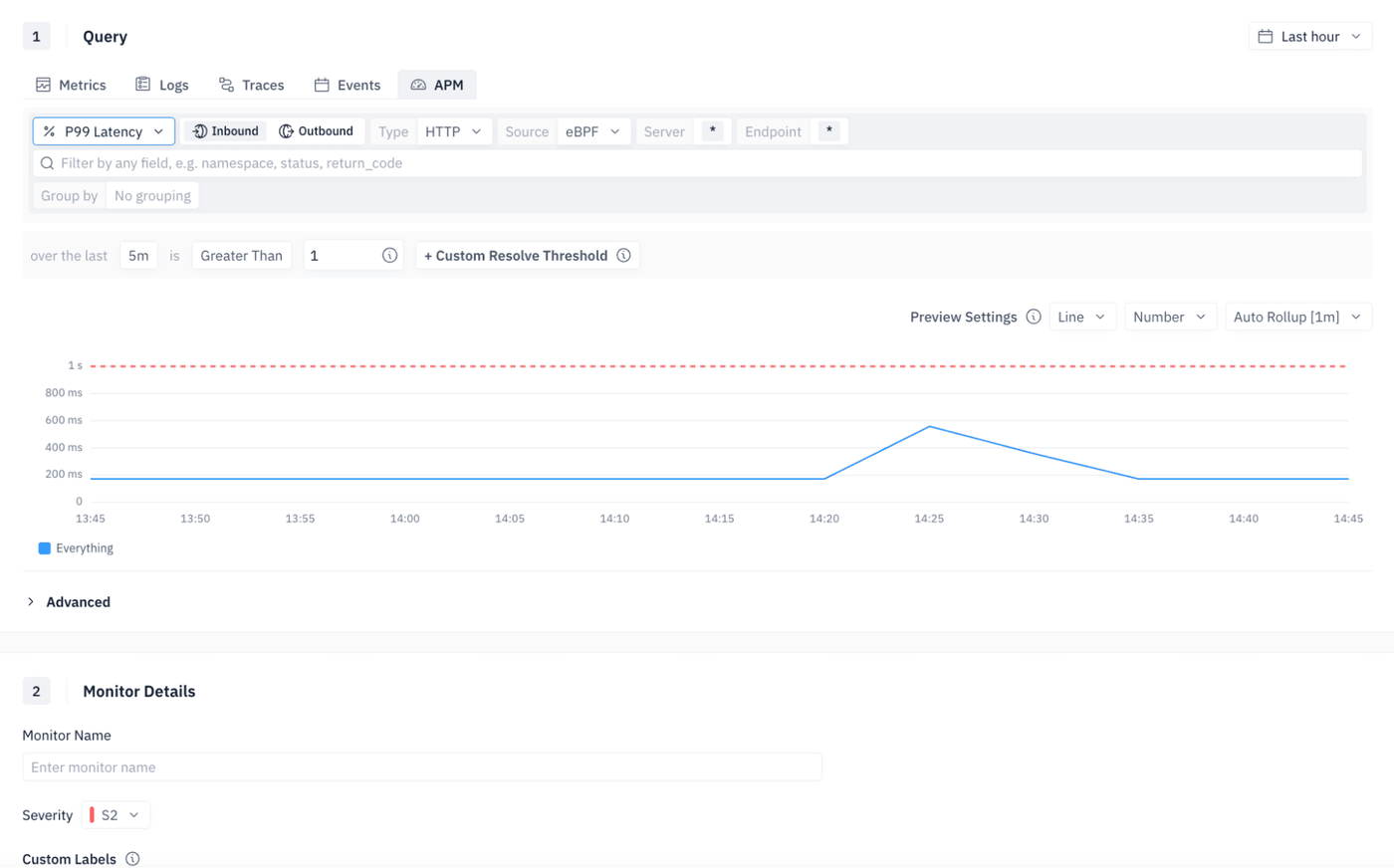This screenshot has height=868, width=1394.
Task: Click the info icon beside threshold value
Action: 389,256
